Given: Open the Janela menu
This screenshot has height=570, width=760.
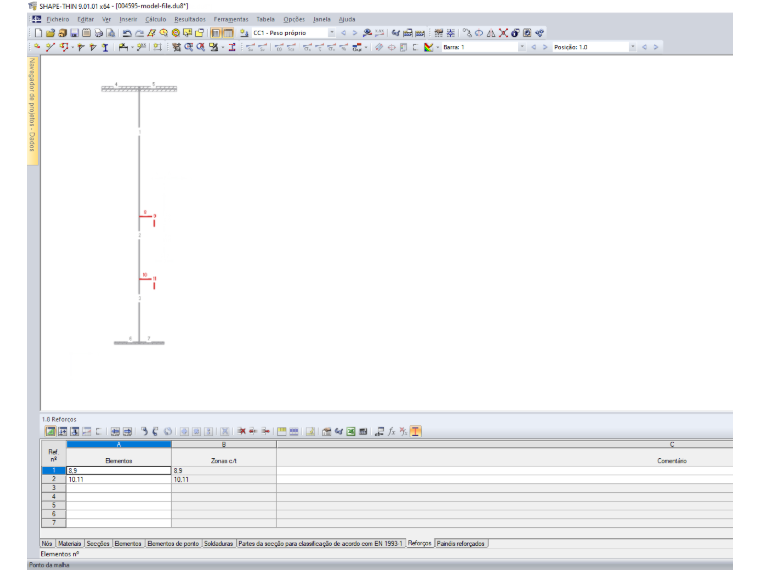Looking at the screenshot, I should (321, 19).
